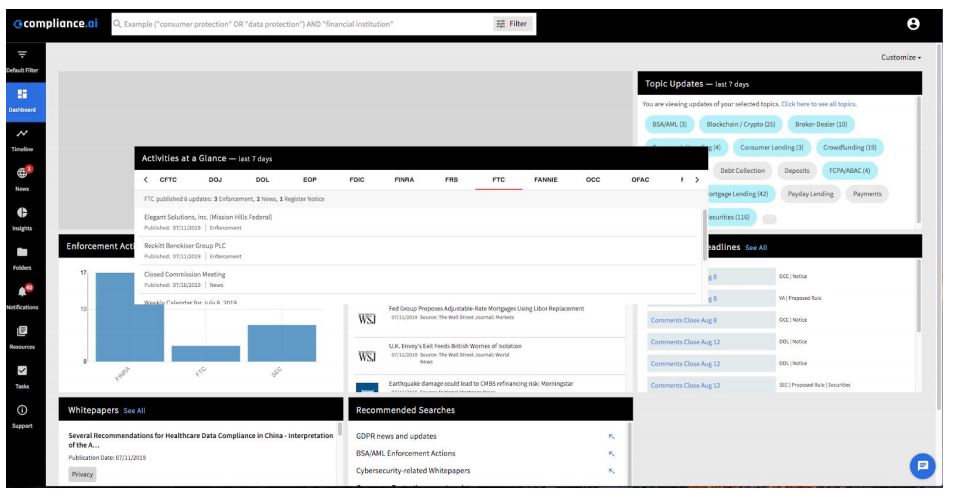Show more agencies with right chevron
Viewport: 954px width, 499px height.
tap(697, 180)
